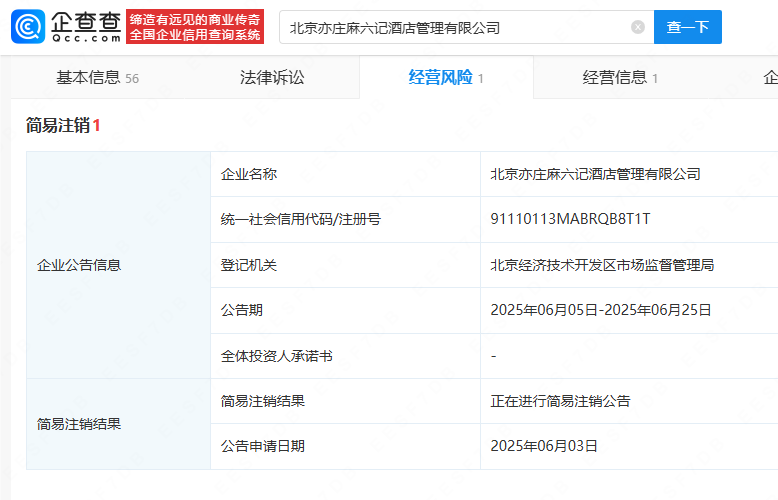Clear the search box with the X icon
Image resolution: width=778 pixels, height=500 pixels.
[x=638, y=27]
